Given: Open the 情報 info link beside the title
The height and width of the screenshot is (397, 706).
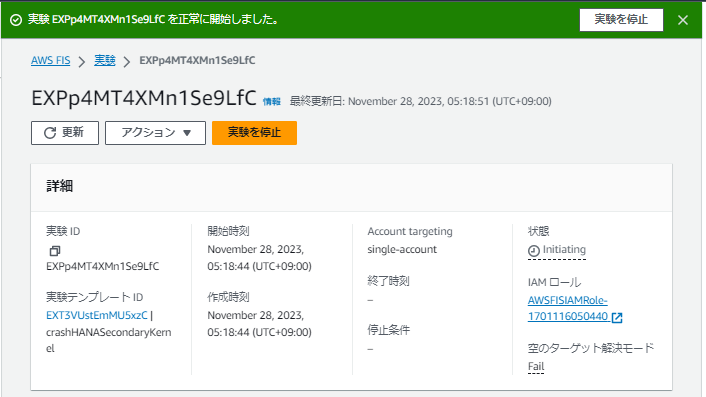Looking at the screenshot, I should [272, 102].
